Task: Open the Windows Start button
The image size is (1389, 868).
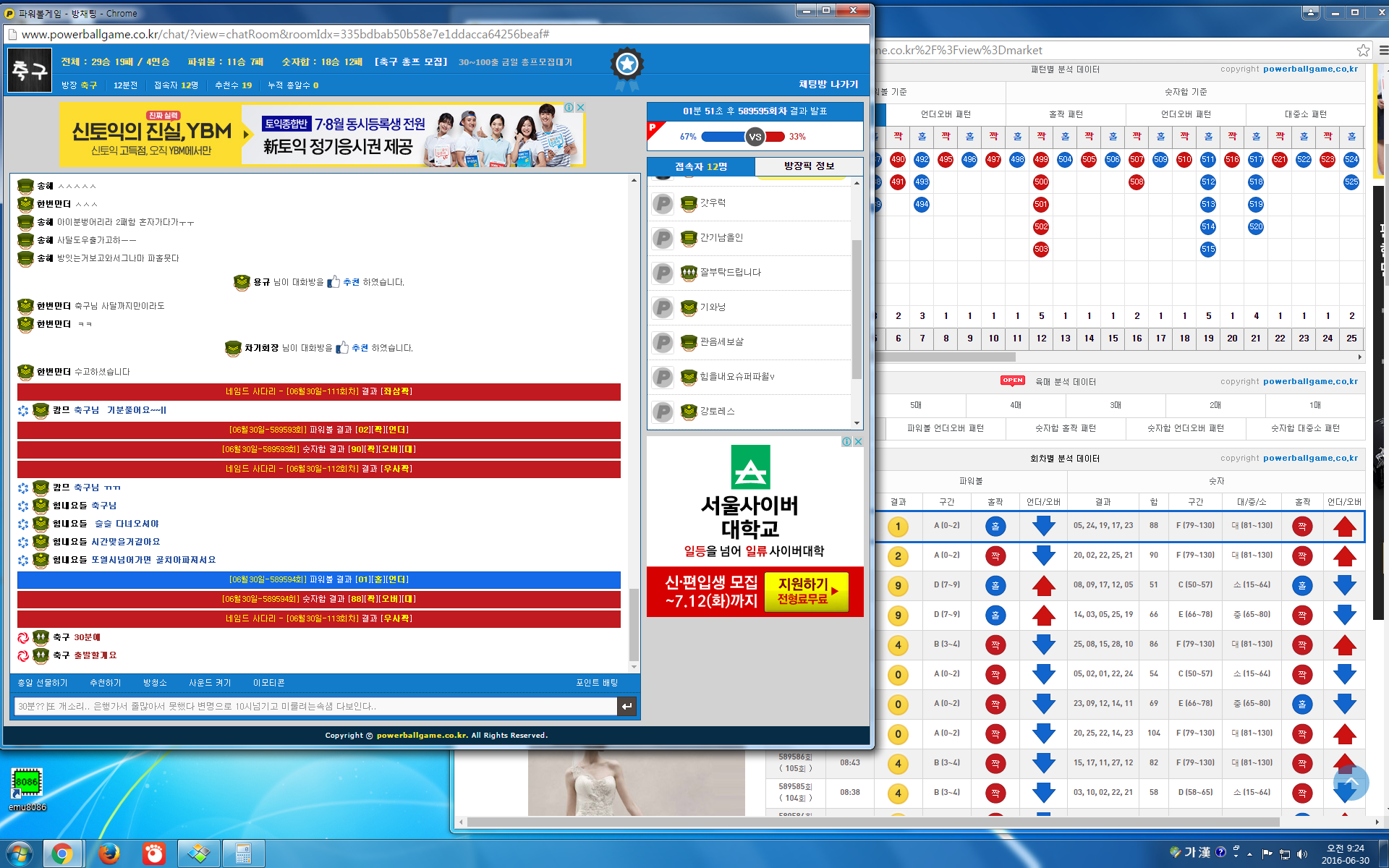Action: coord(19,854)
